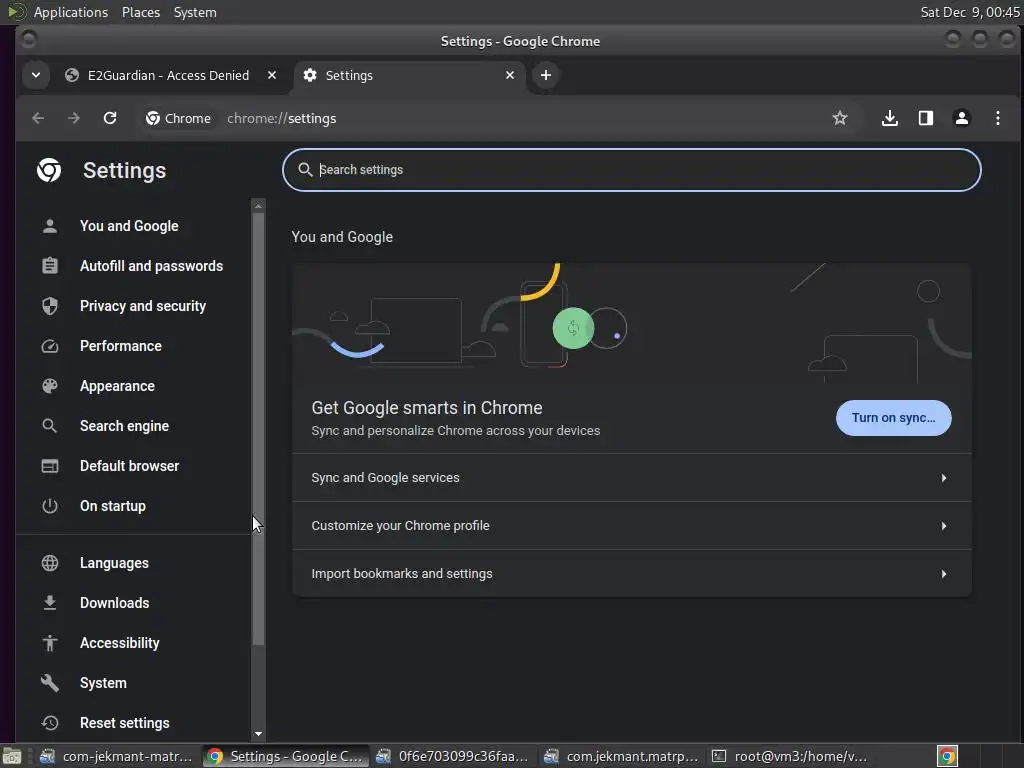The image size is (1024, 768).
Task: Open the System menu
Action: pyautogui.click(x=195, y=12)
